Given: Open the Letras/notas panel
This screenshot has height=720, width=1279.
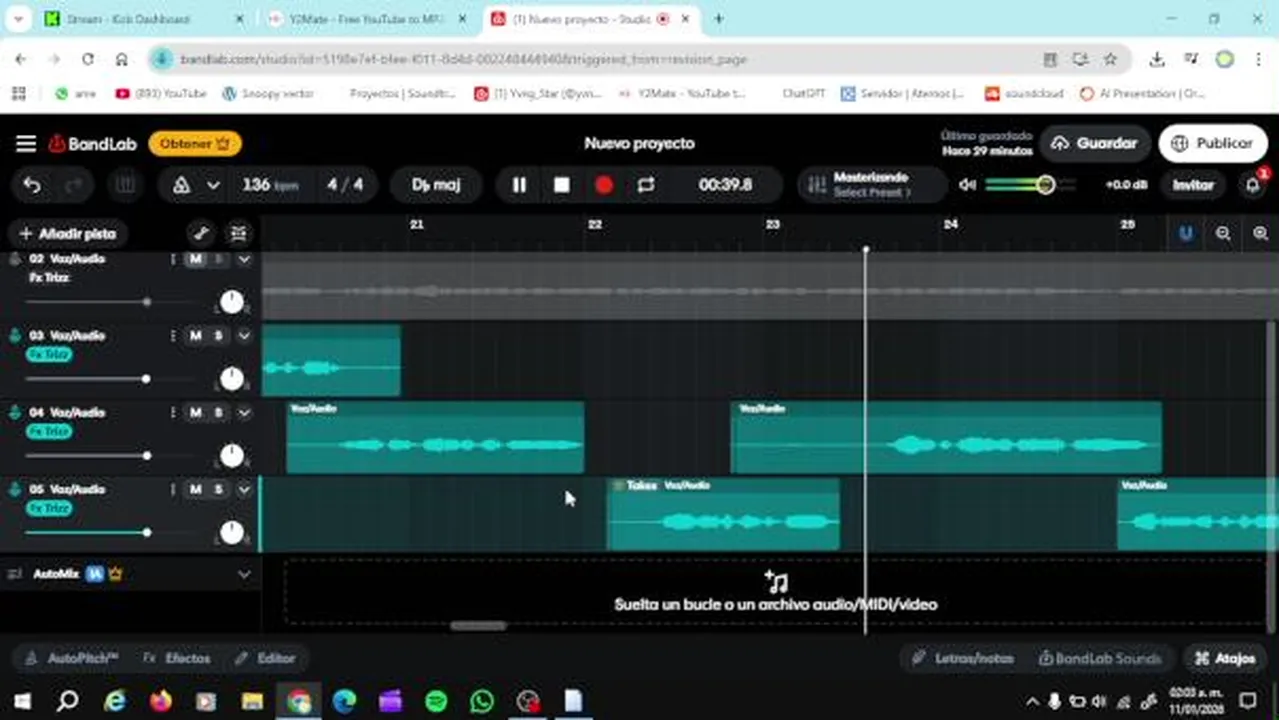Looking at the screenshot, I should [963, 659].
